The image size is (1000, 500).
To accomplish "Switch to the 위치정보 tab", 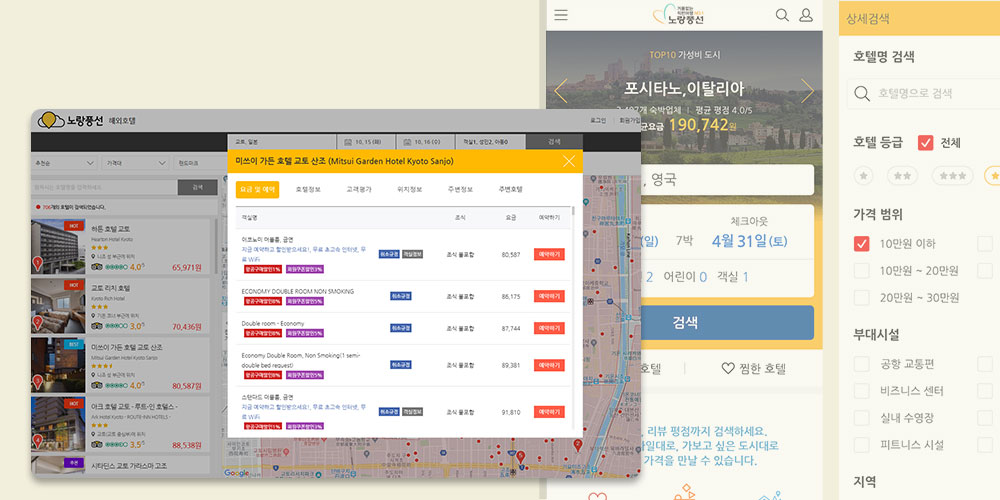I will click(409, 189).
